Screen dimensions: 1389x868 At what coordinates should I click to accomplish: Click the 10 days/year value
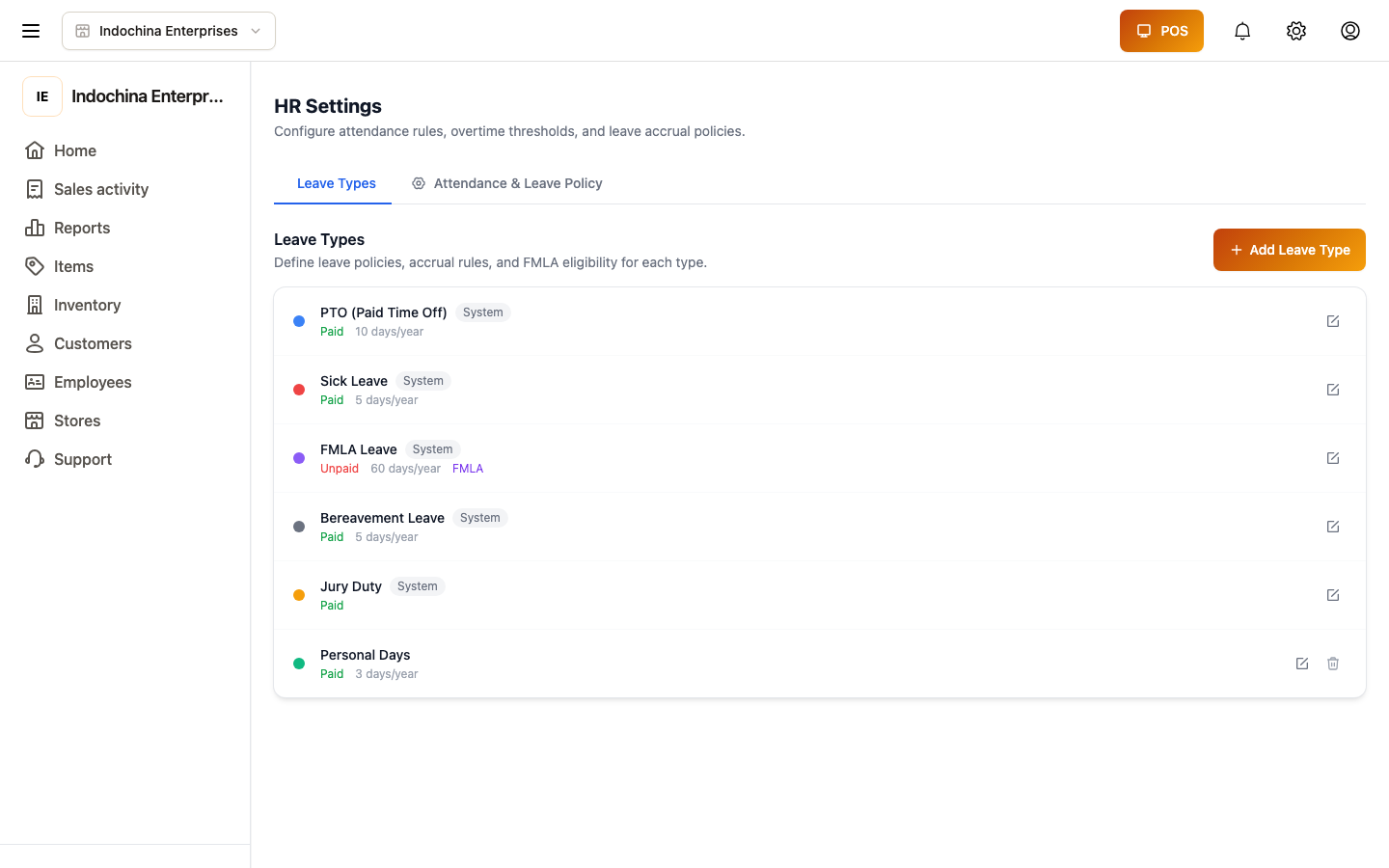390,332
